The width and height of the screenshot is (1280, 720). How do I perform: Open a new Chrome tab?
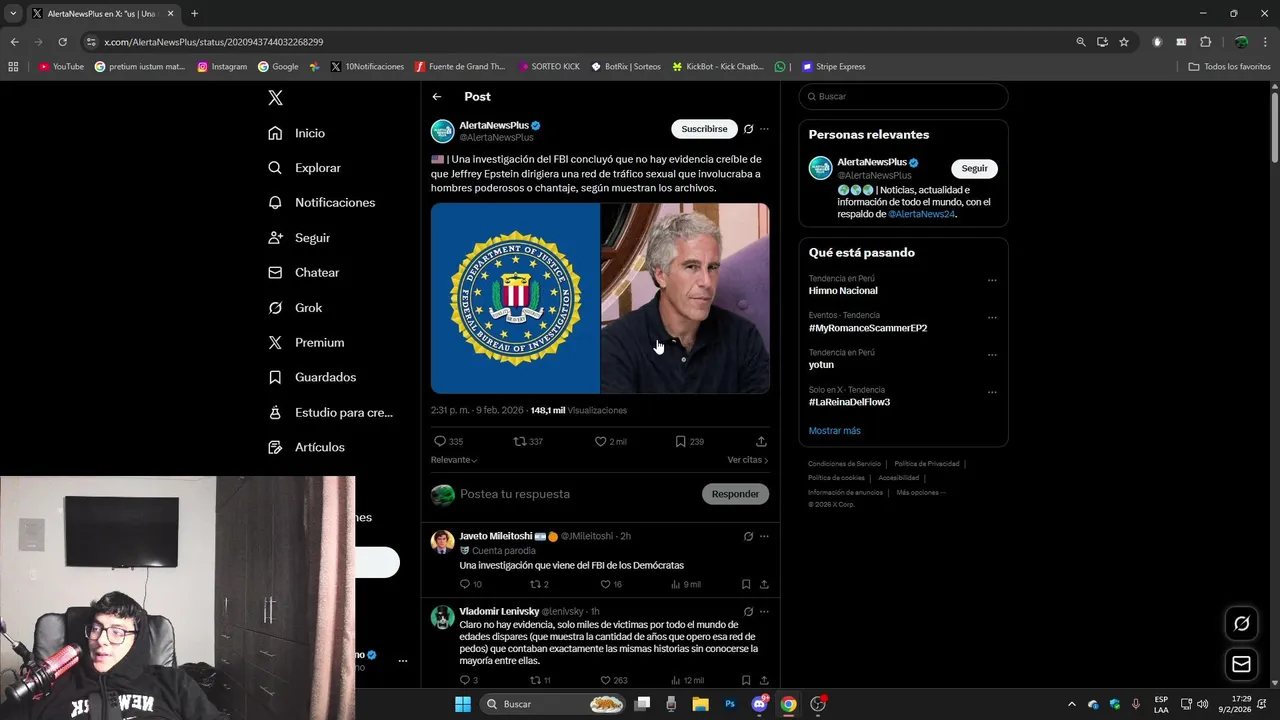194,13
